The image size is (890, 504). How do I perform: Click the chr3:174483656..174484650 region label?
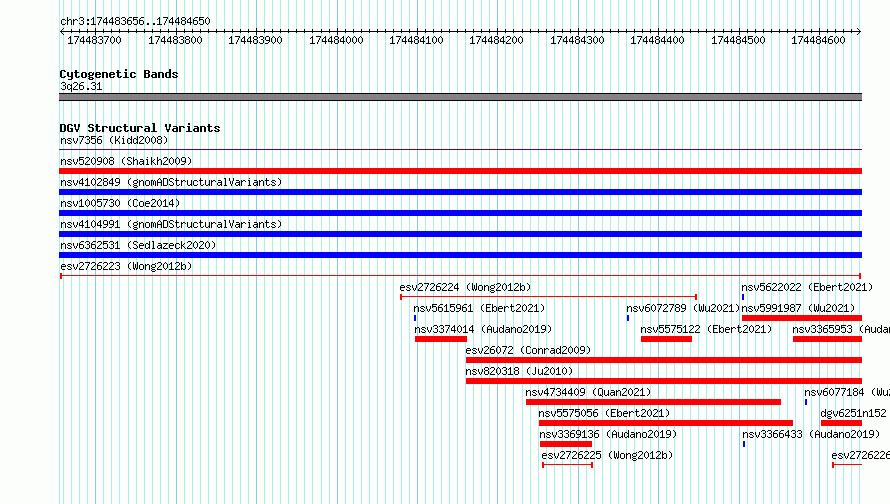(x=135, y=21)
